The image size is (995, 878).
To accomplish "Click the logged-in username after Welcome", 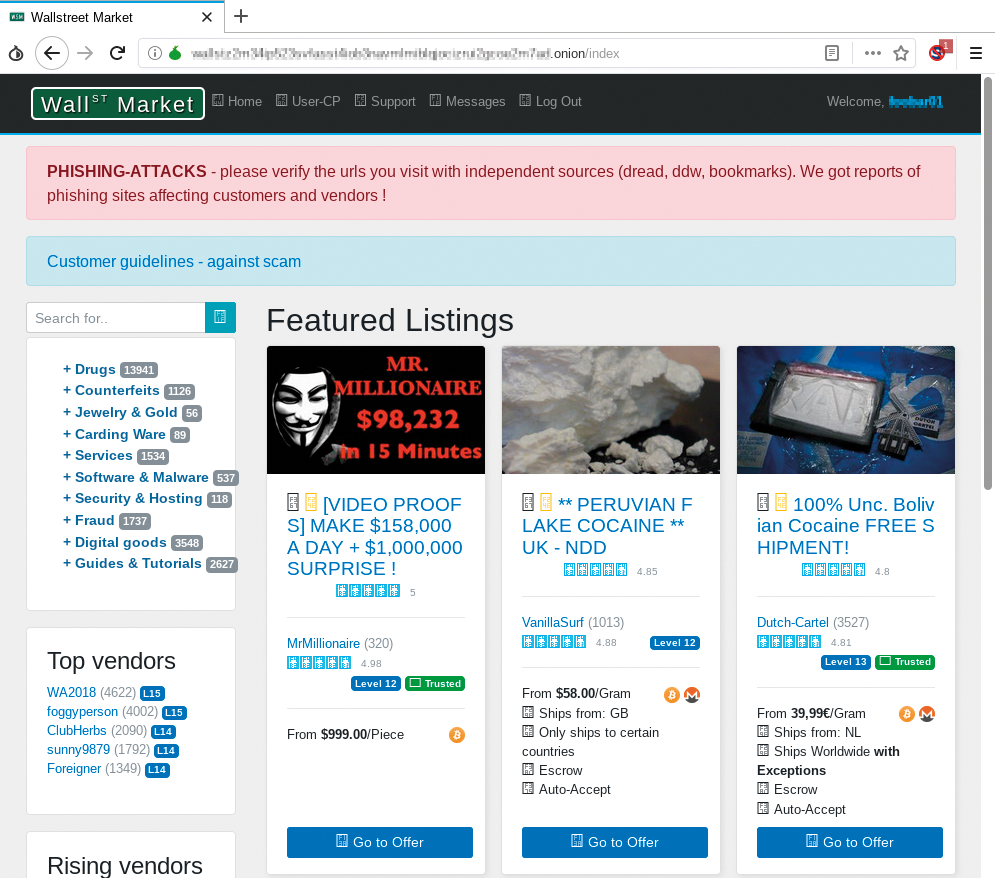I will tap(916, 102).
